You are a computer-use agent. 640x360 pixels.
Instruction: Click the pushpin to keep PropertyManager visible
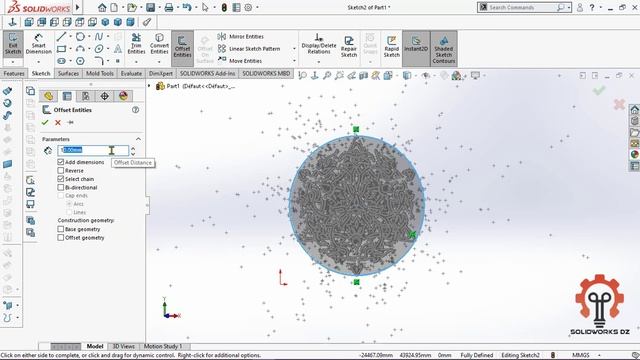[x=70, y=122]
